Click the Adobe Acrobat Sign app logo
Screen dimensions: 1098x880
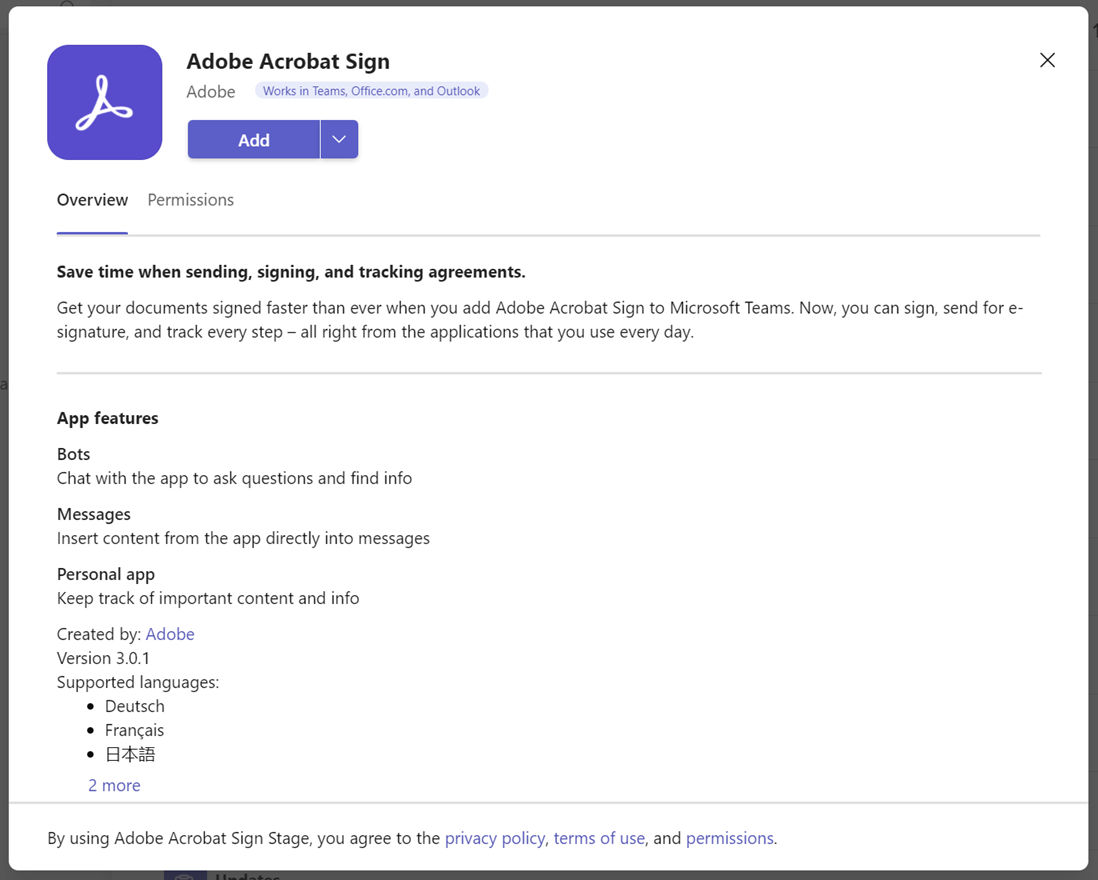[x=105, y=102]
